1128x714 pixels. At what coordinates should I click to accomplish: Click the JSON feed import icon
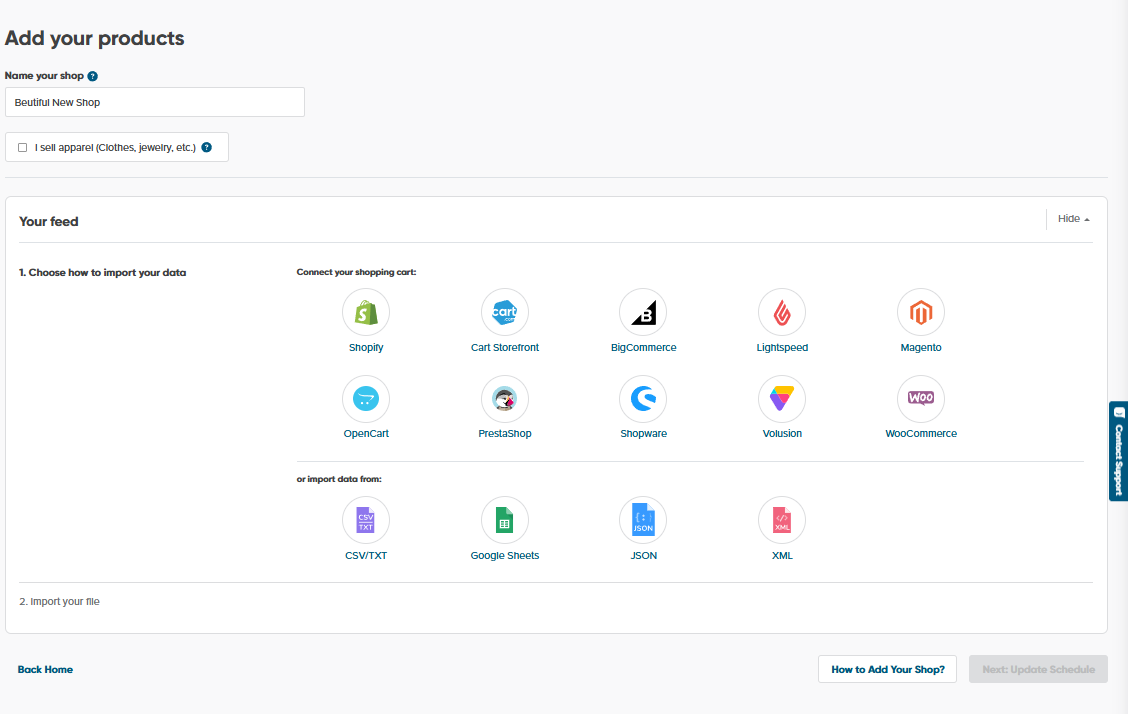click(643, 519)
